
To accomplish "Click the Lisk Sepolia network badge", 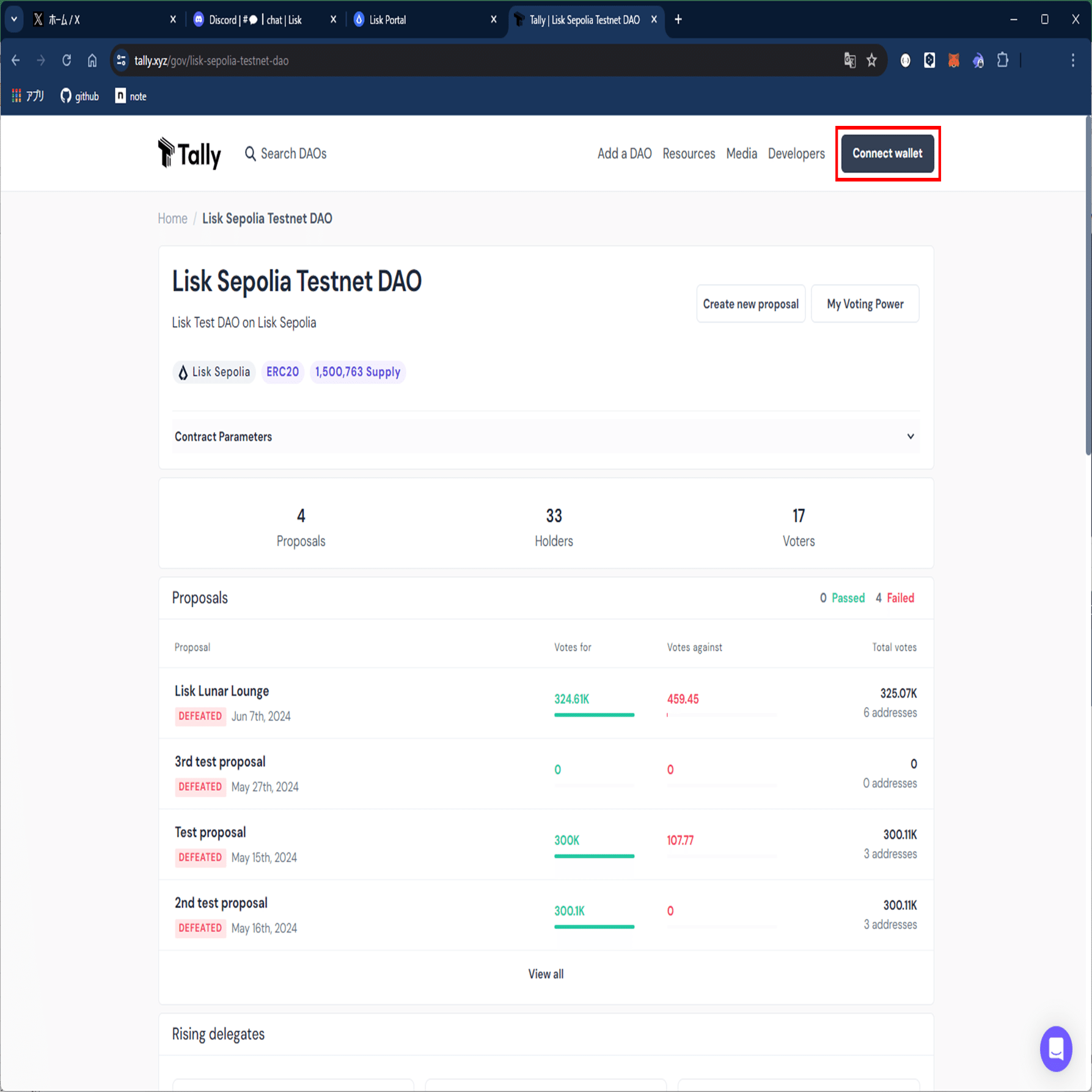I will [214, 372].
